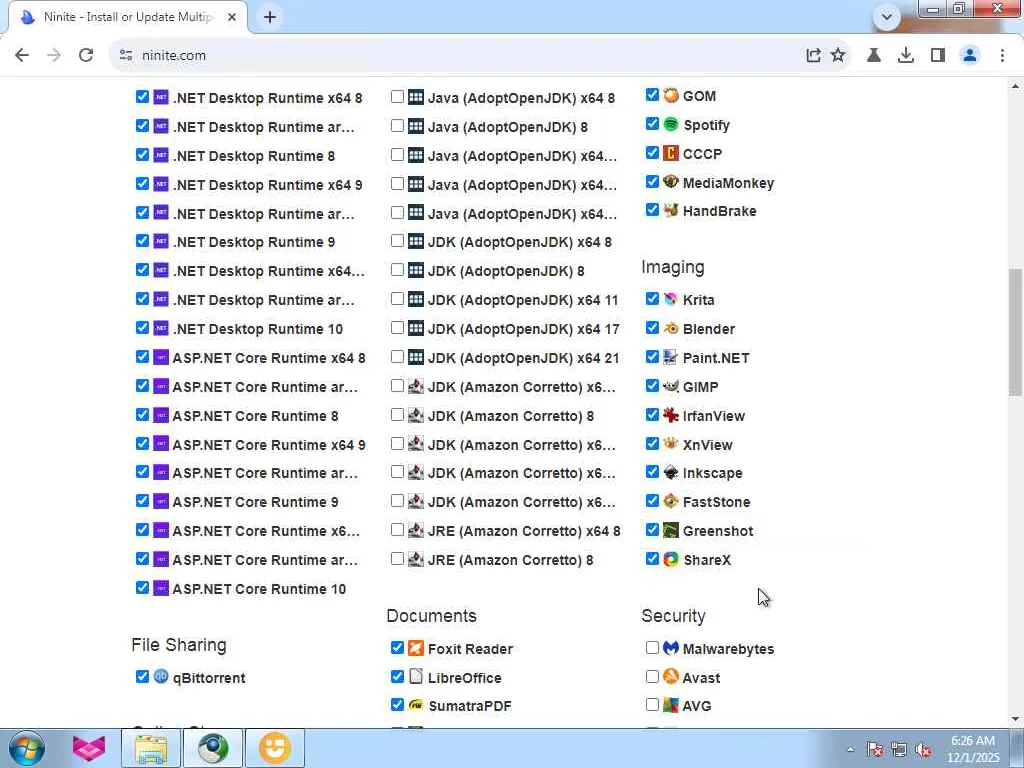Viewport: 1024px width, 768px height.
Task: Show hidden system tray icons arrow
Action: tap(850, 749)
